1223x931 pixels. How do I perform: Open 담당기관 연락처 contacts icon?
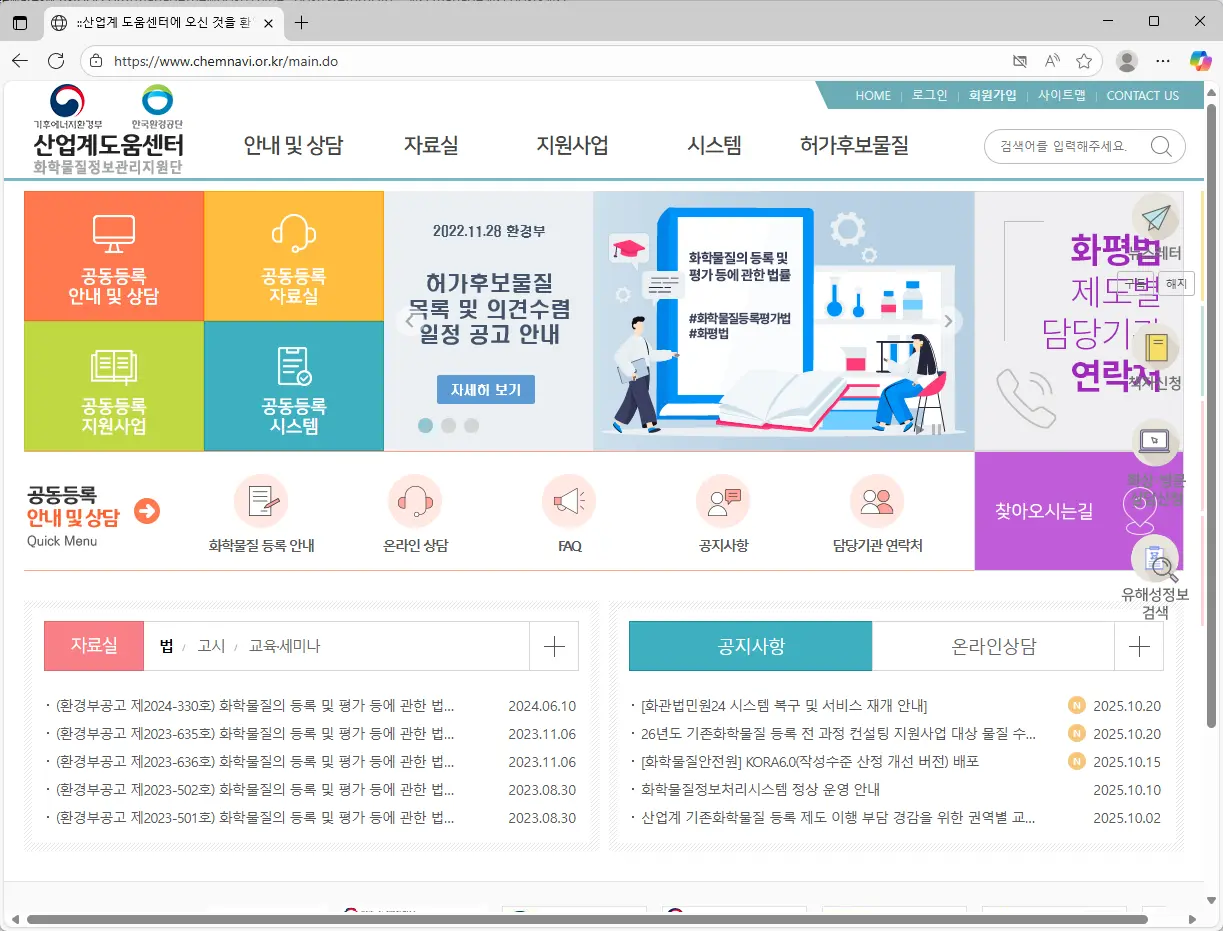pyautogui.click(x=877, y=502)
